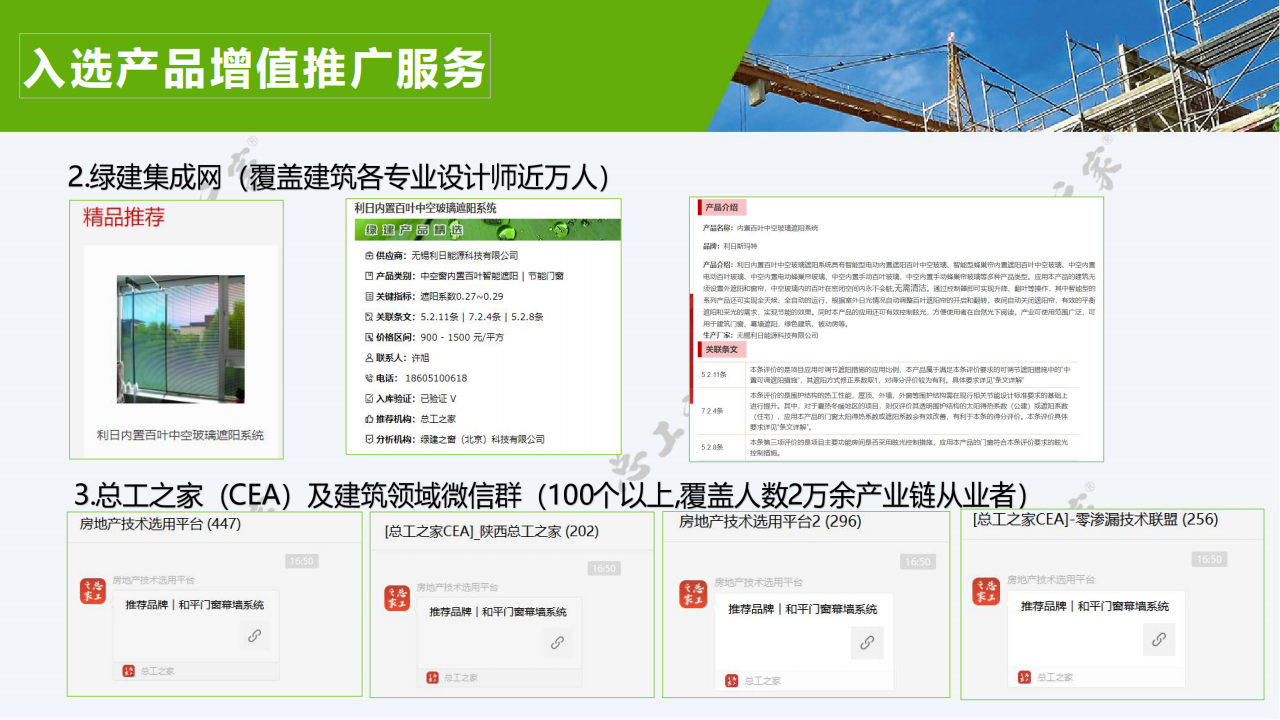The width and height of the screenshot is (1280, 720).
Task: Click the 5.2.11条 row in the clause table
Action: point(889,375)
